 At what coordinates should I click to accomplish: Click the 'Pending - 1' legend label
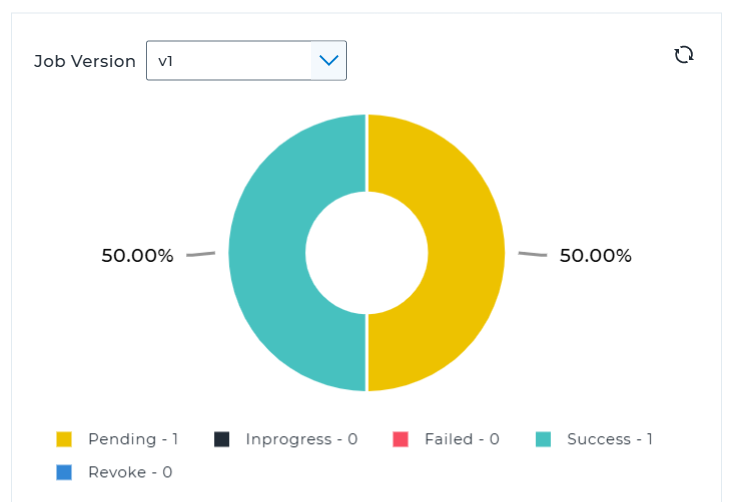pos(133,439)
